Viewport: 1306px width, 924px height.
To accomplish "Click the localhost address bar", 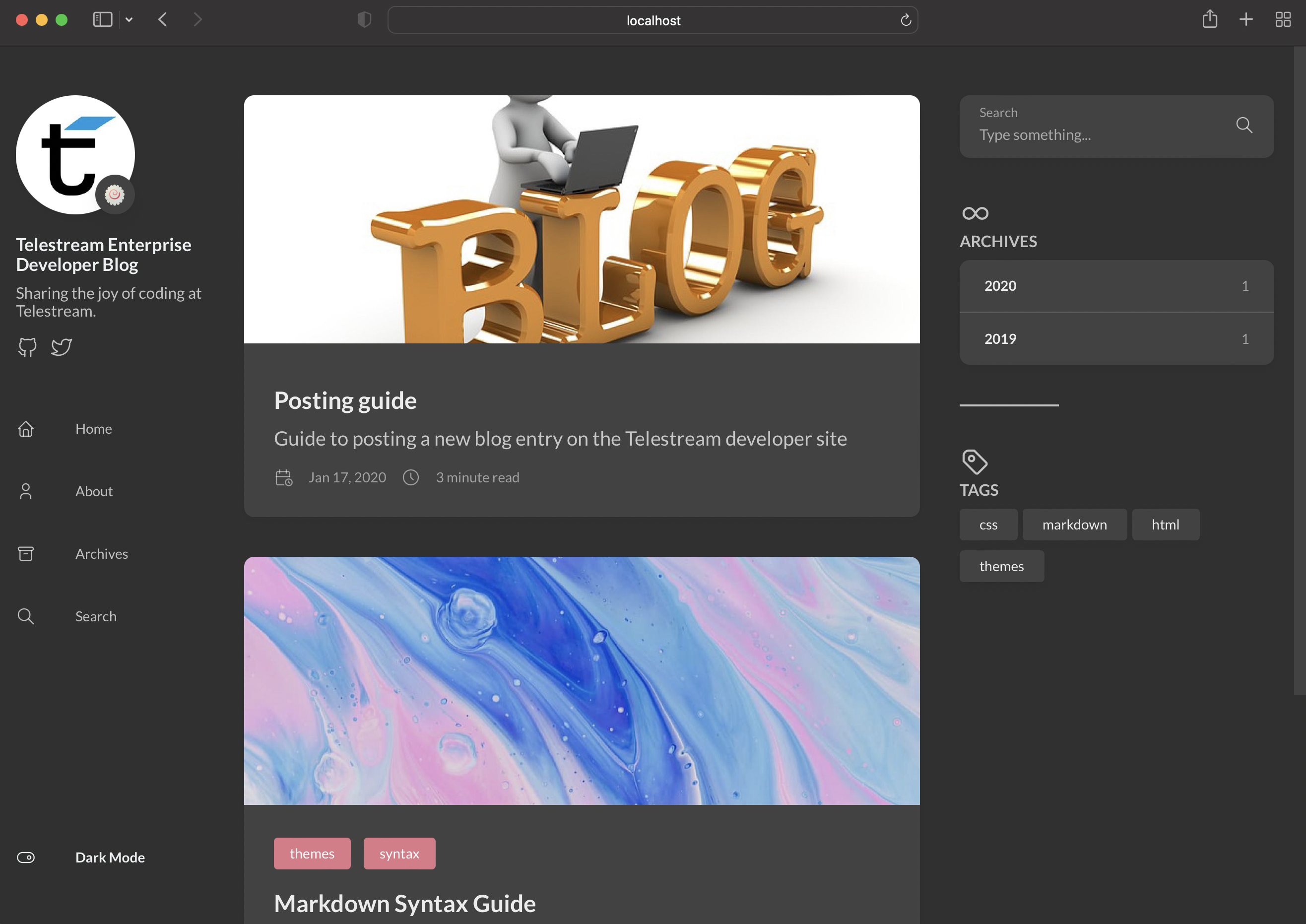I will pos(653,20).
